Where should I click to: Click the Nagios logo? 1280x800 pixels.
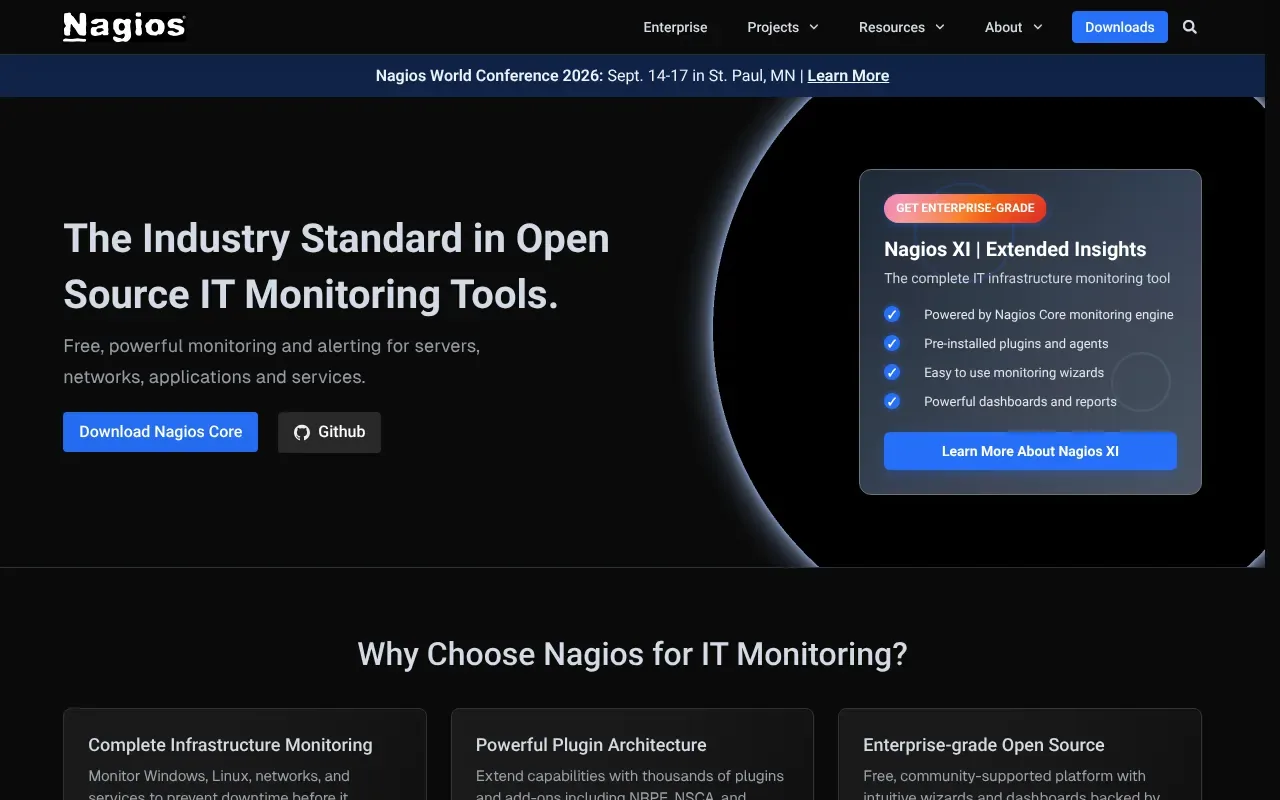(x=124, y=27)
